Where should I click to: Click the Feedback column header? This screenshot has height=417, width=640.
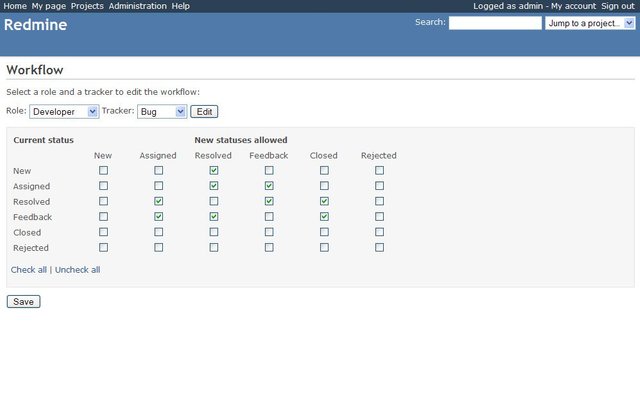click(x=269, y=155)
